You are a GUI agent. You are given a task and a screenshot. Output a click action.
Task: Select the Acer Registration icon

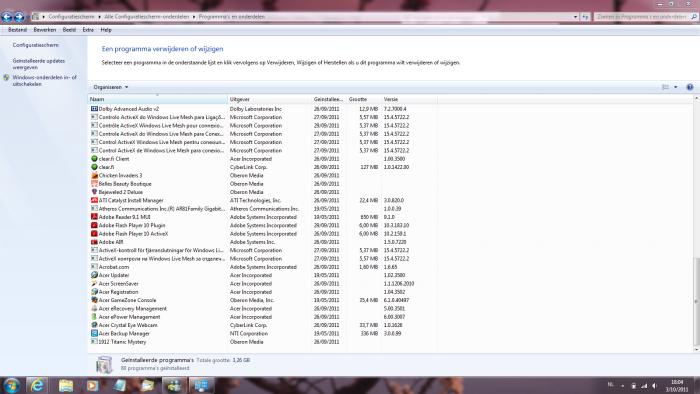tap(94, 292)
